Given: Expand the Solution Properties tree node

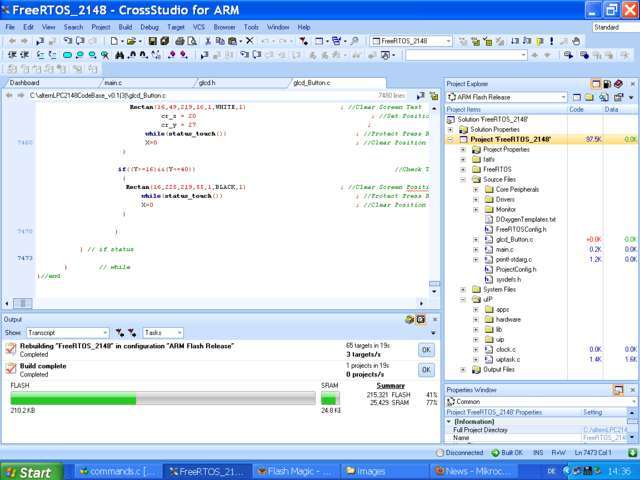Looking at the screenshot, I should pos(451,129).
